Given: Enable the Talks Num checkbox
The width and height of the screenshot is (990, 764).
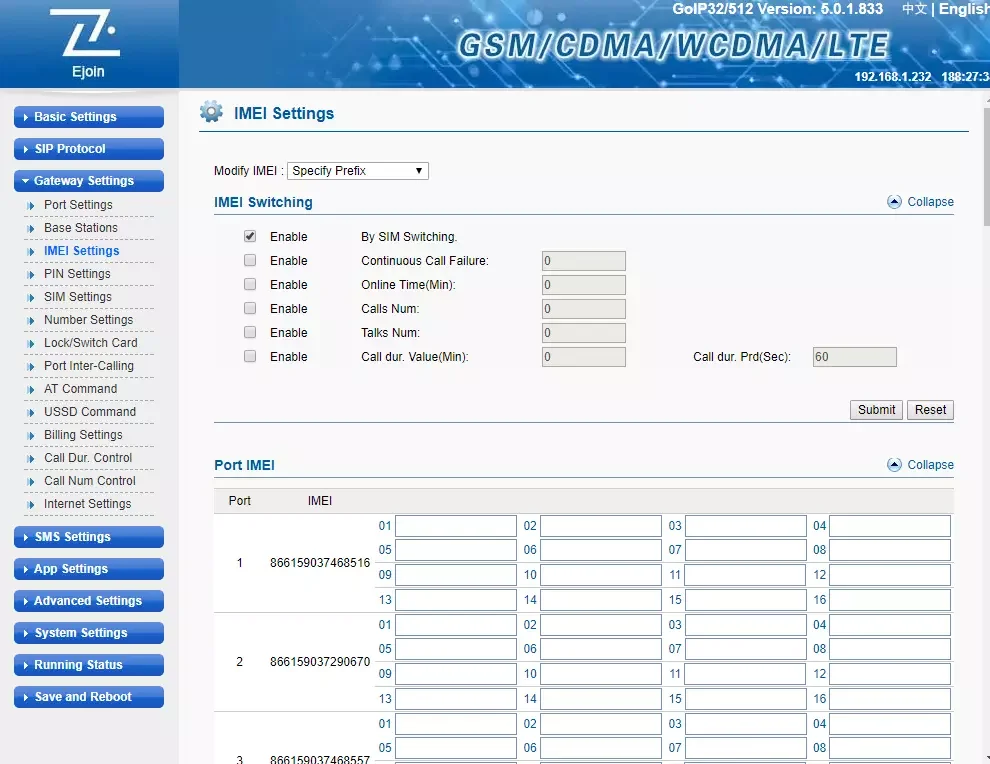Looking at the screenshot, I should pos(250,333).
